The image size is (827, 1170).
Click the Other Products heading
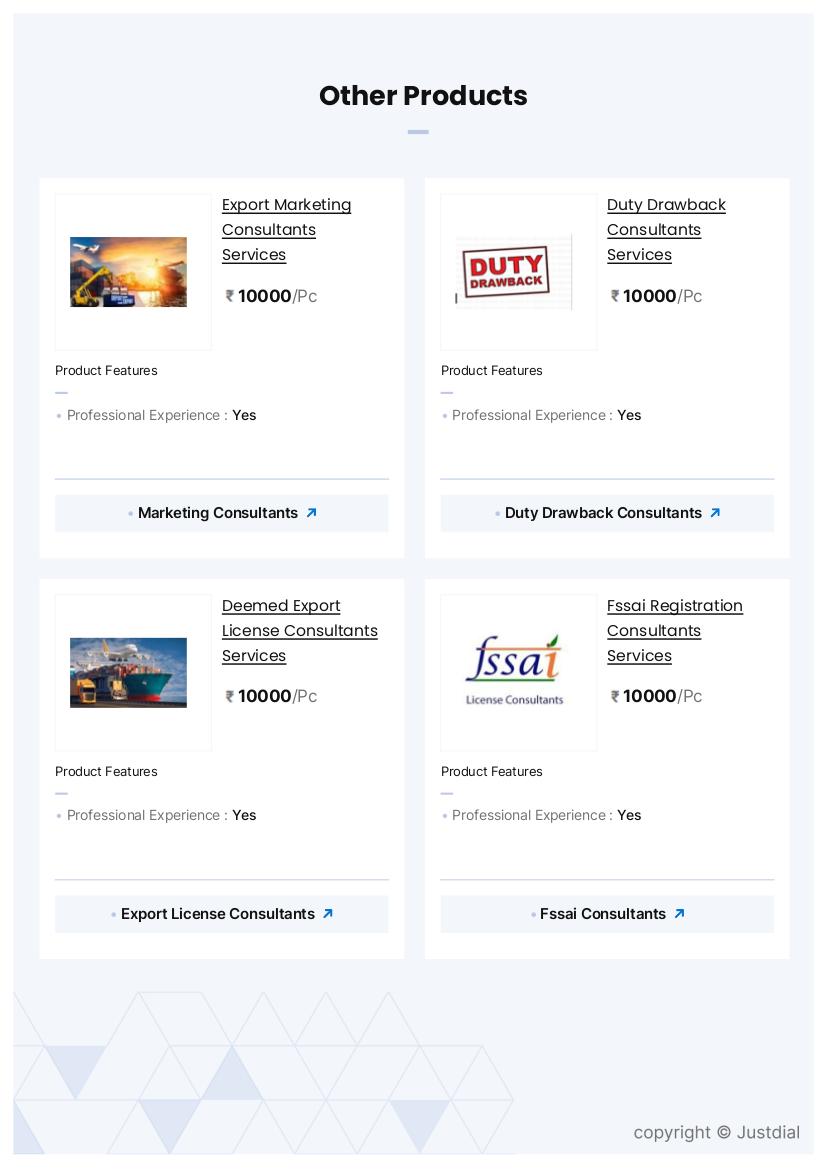click(423, 96)
